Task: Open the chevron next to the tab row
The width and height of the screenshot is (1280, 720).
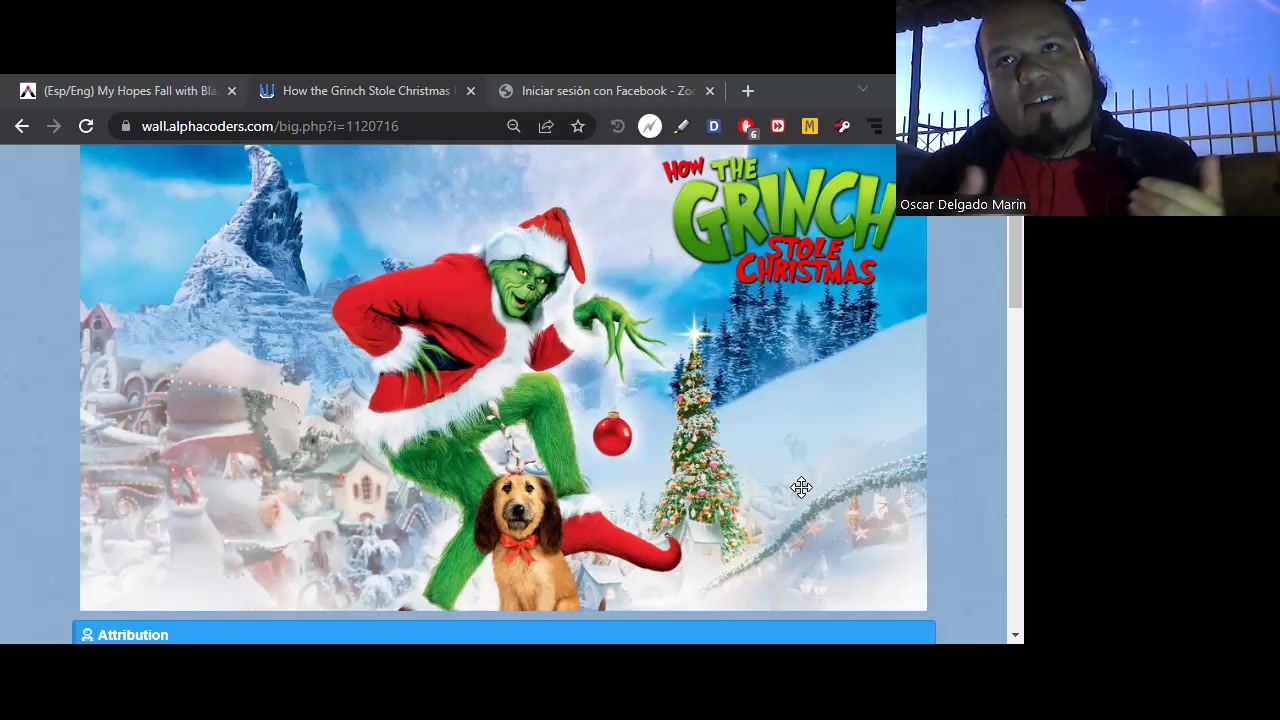Action: tap(862, 91)
